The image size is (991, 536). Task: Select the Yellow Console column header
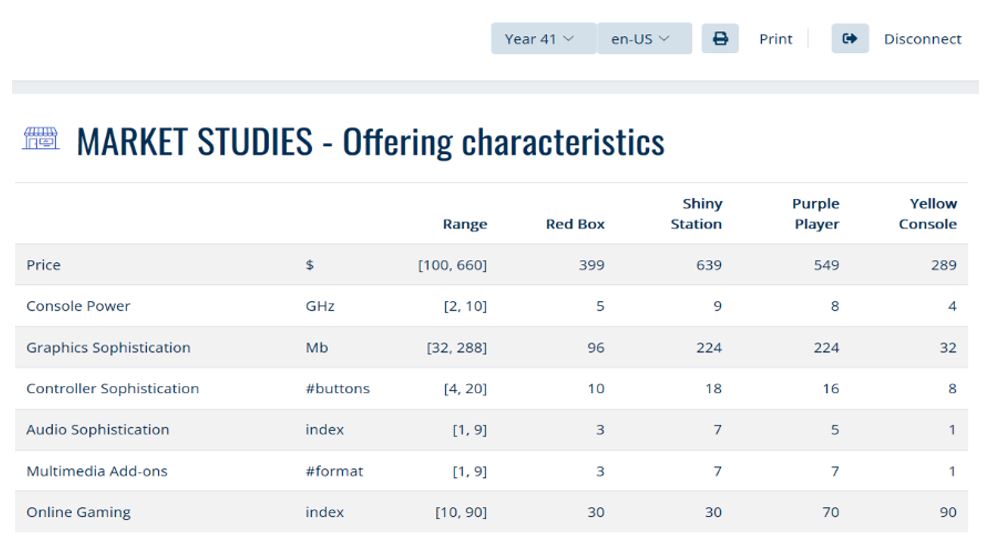coord(928,214)
